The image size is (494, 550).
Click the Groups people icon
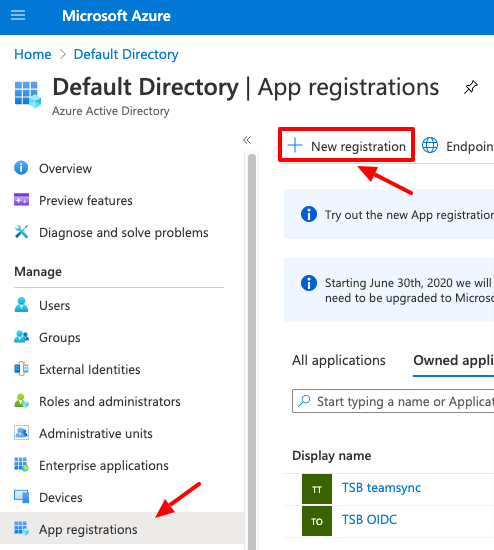pyautogui.click(x=21, y=337)
